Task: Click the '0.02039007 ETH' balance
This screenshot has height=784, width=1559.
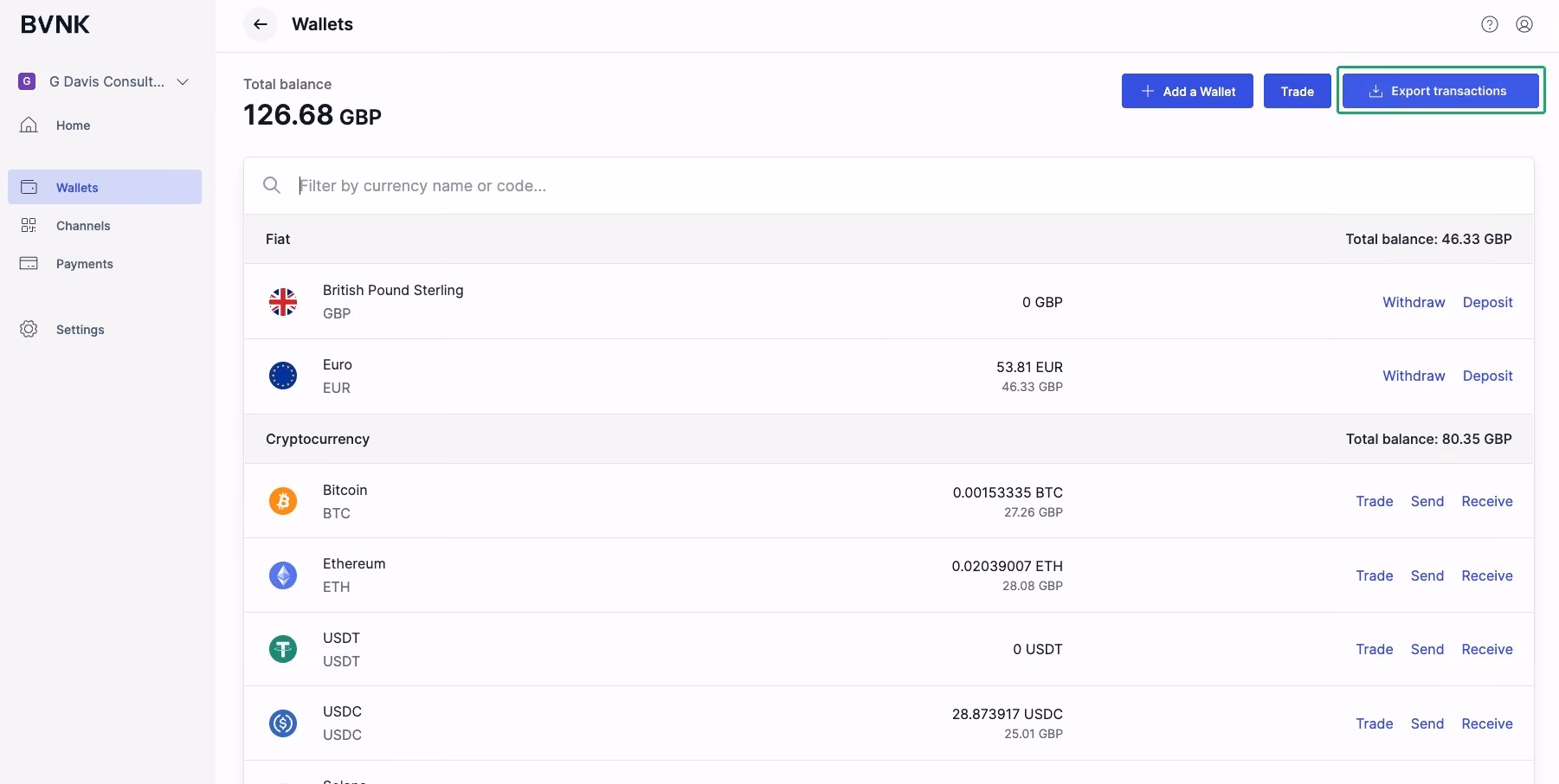Action: pyautogui.click(x=1008, y=566)
